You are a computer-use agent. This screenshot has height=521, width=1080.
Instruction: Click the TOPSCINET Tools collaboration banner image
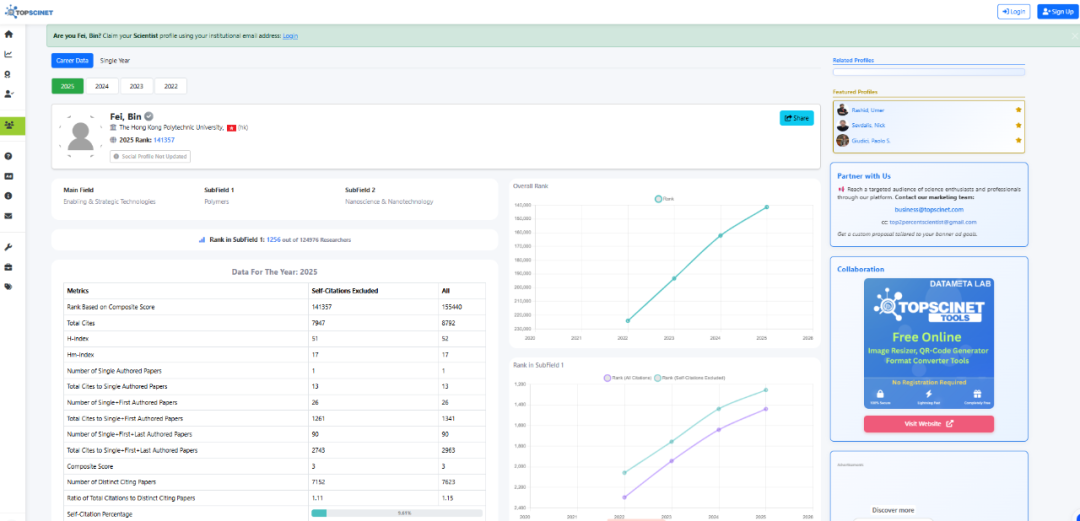[928, 344]
